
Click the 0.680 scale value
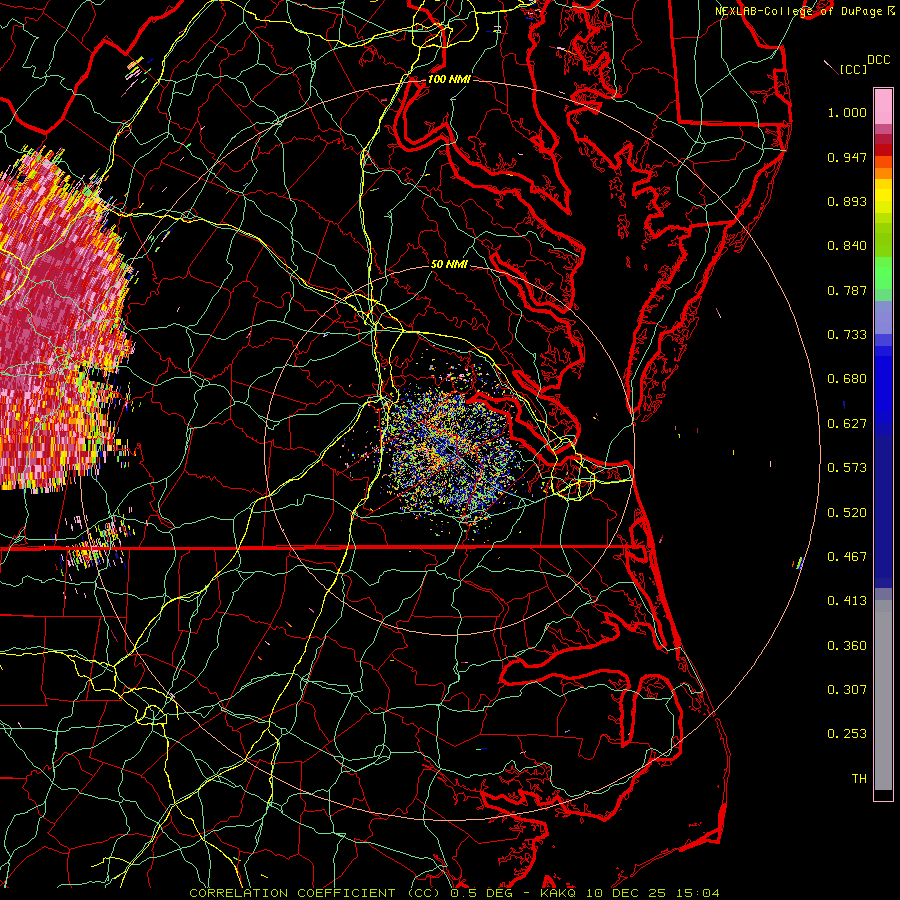point(847,379)
